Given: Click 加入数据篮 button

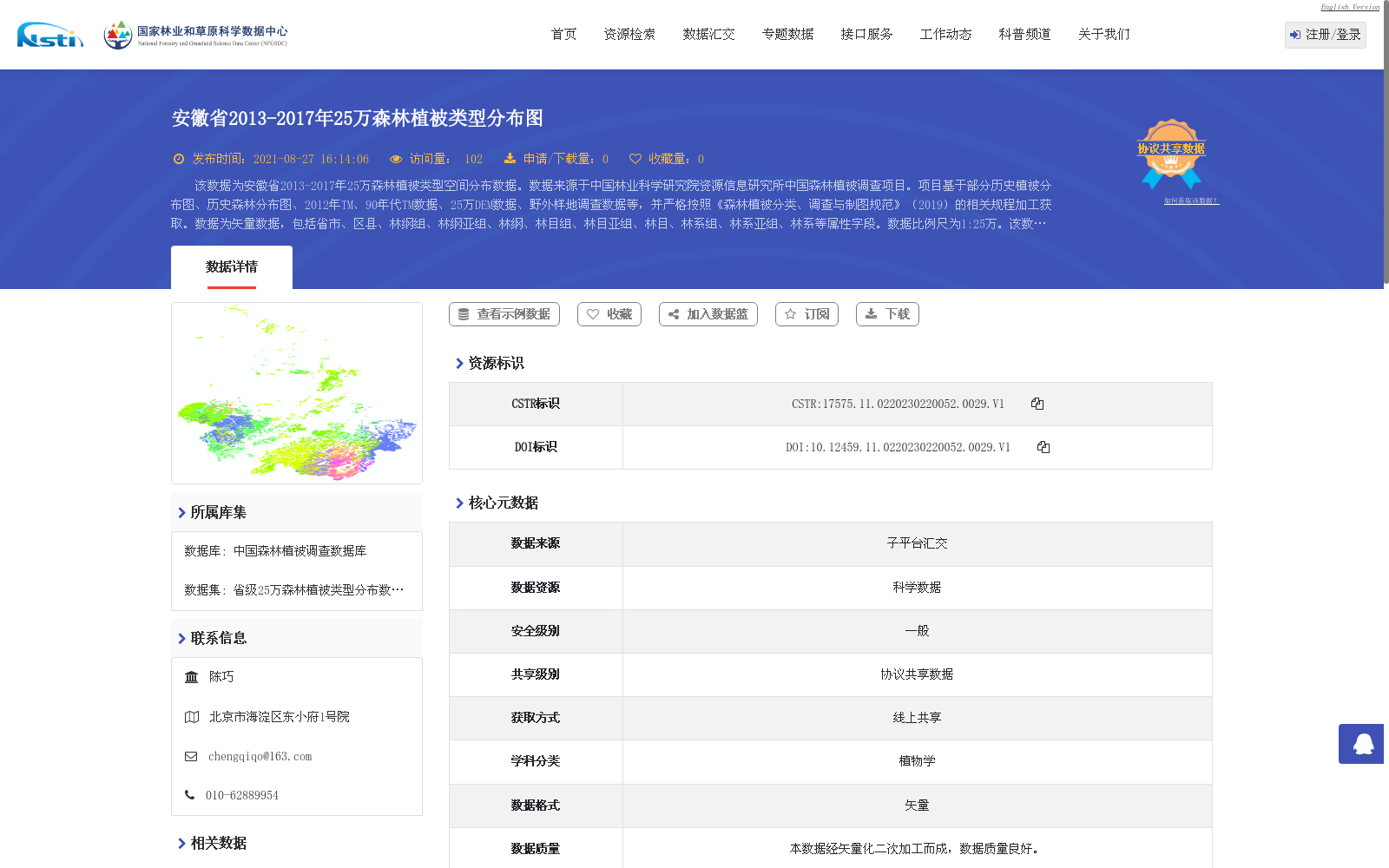Looking at the screenshot, I should [x=708, y=314].
